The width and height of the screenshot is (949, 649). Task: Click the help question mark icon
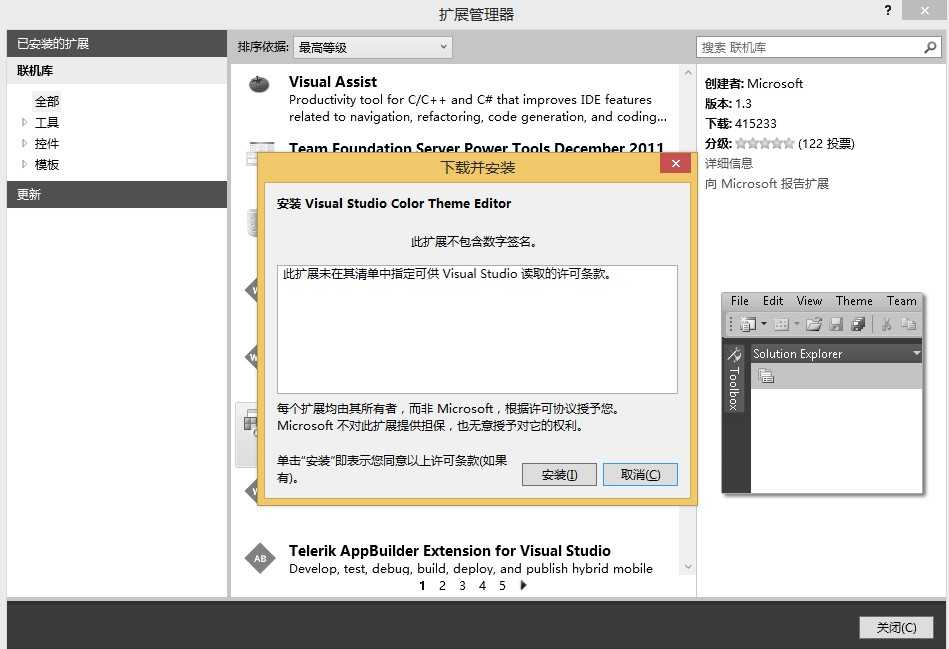point(887,10)
